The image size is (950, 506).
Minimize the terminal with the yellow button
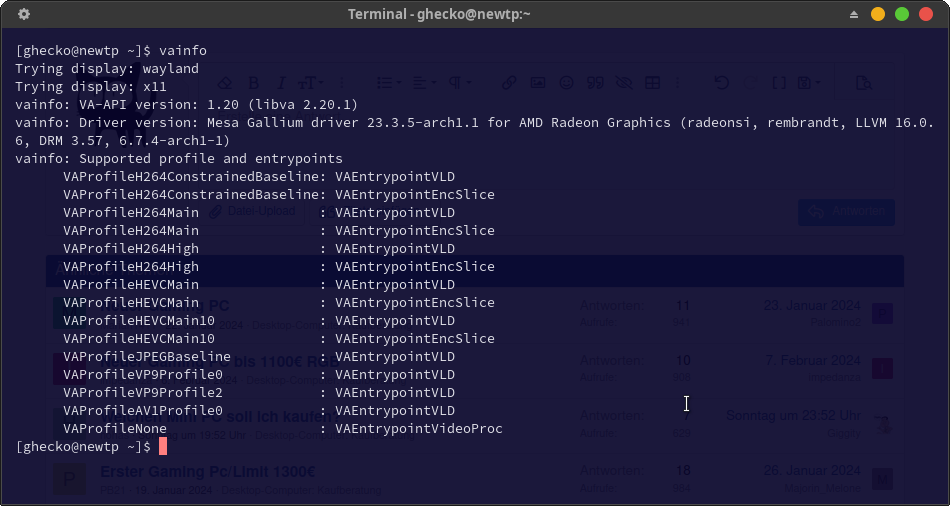point(878,14)
